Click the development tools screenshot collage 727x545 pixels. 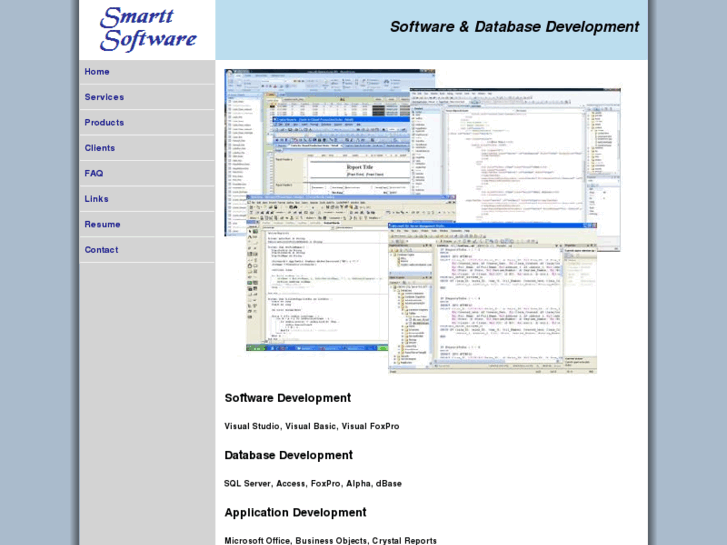(x=422, y=221)
